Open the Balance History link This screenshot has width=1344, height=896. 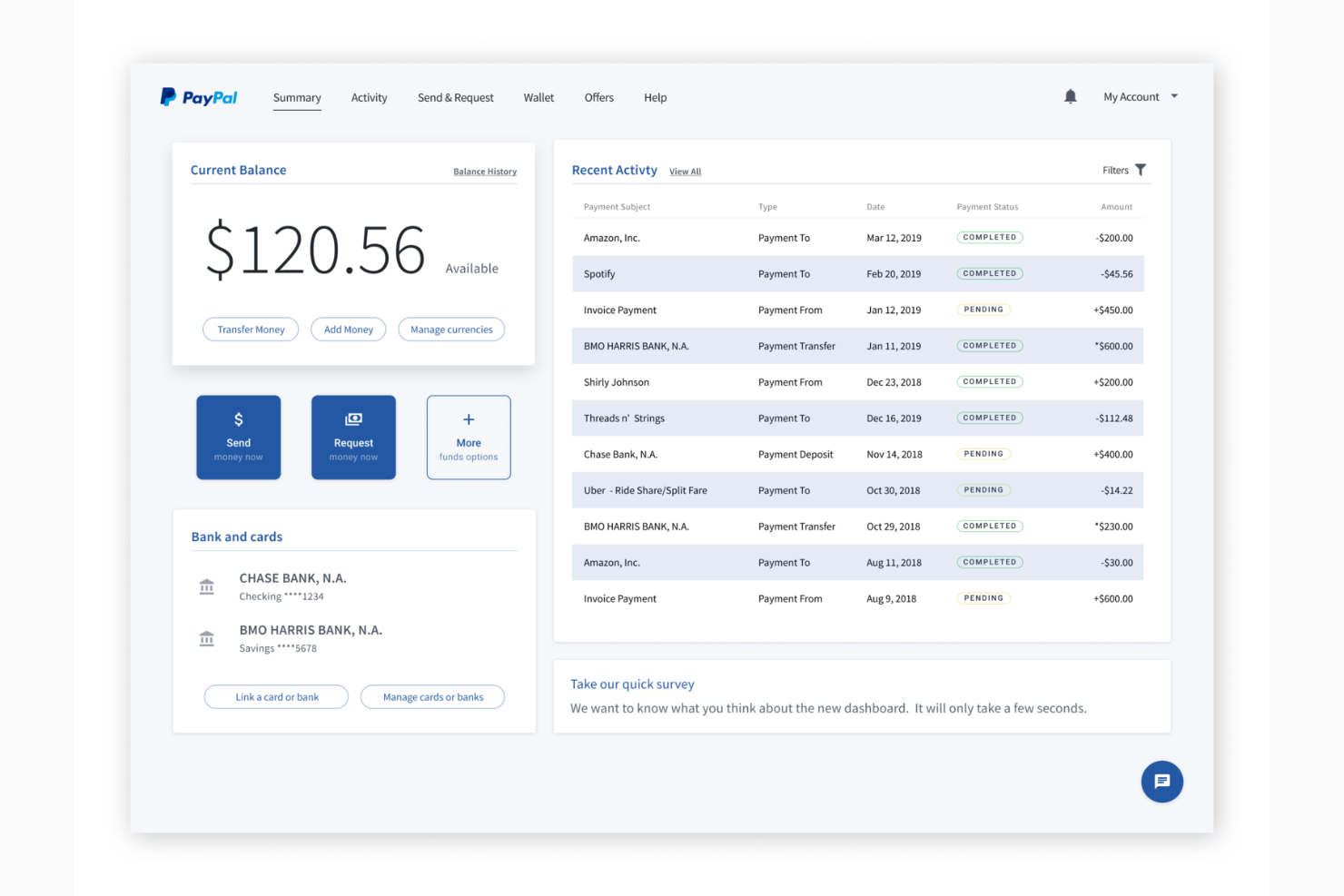point(485,172)
